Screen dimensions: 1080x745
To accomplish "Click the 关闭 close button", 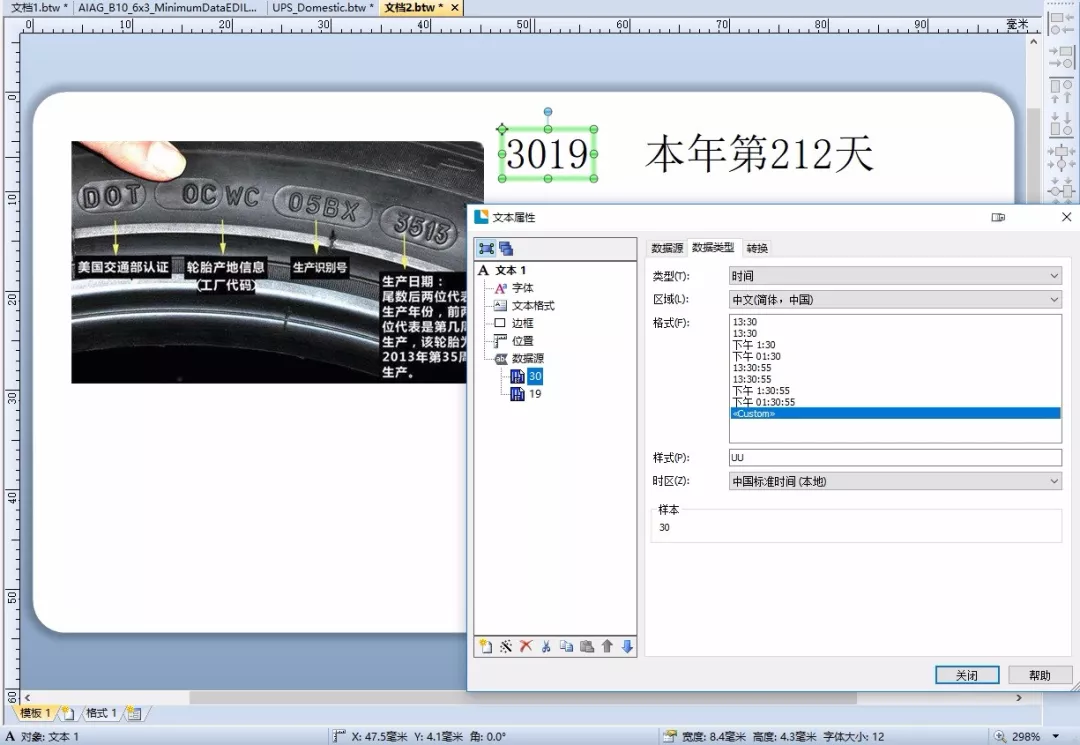I will pyautogui.click(x=966, y=675).
